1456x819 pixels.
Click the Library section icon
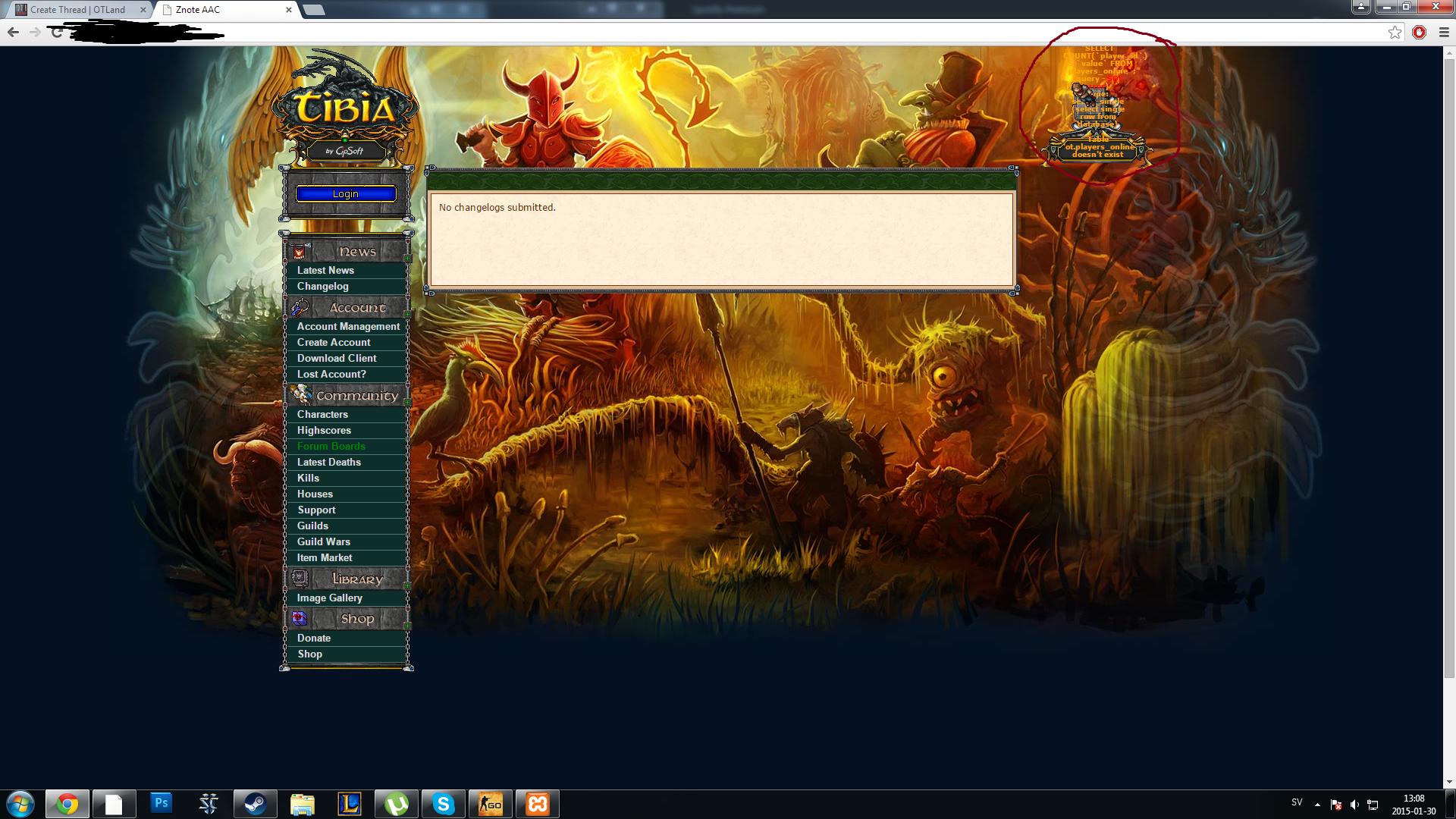click(x=300, y=579)
